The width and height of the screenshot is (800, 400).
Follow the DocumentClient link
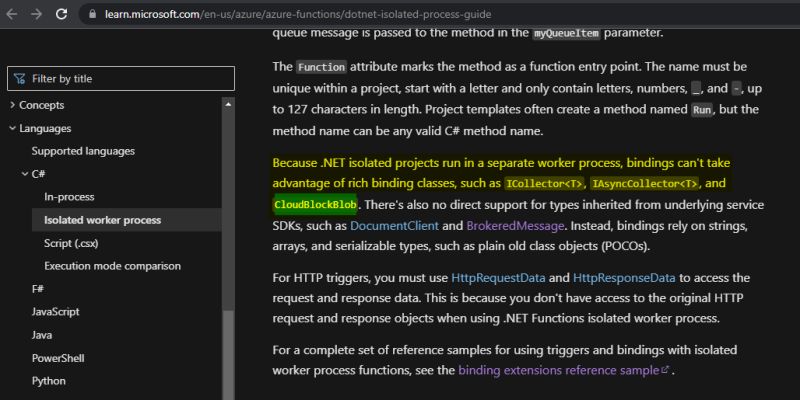pos(394,226)
